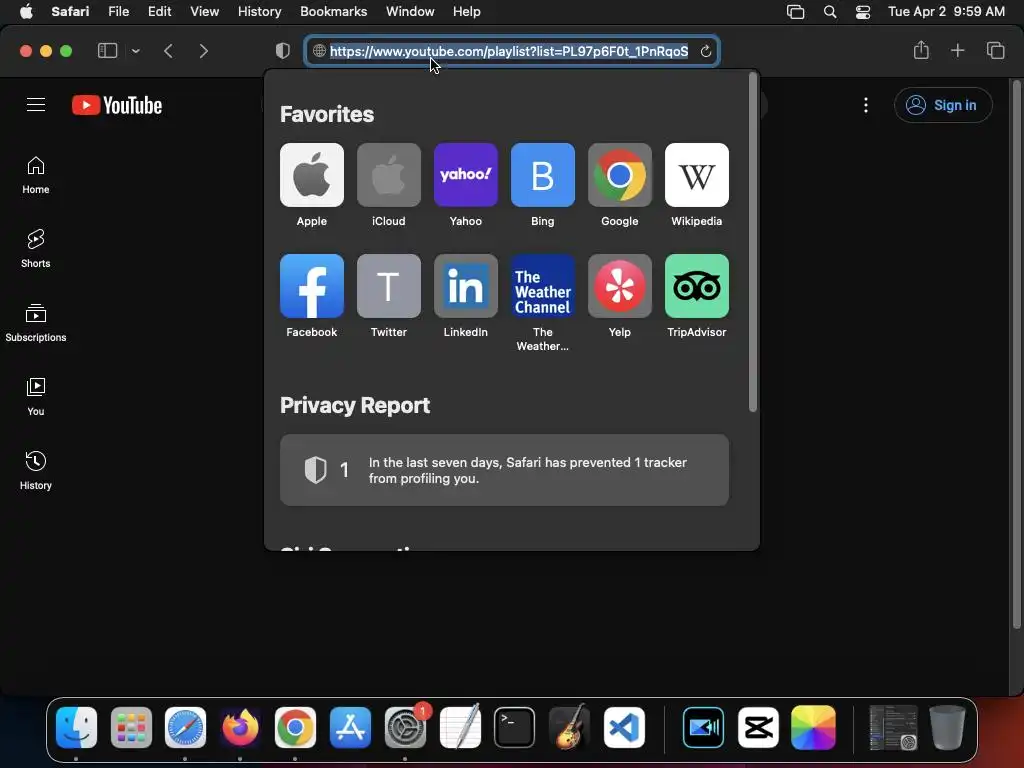This screenshot has height=768, width=1024.
Task: Open a new tab with plus button
Action: (x=957, y=50)
